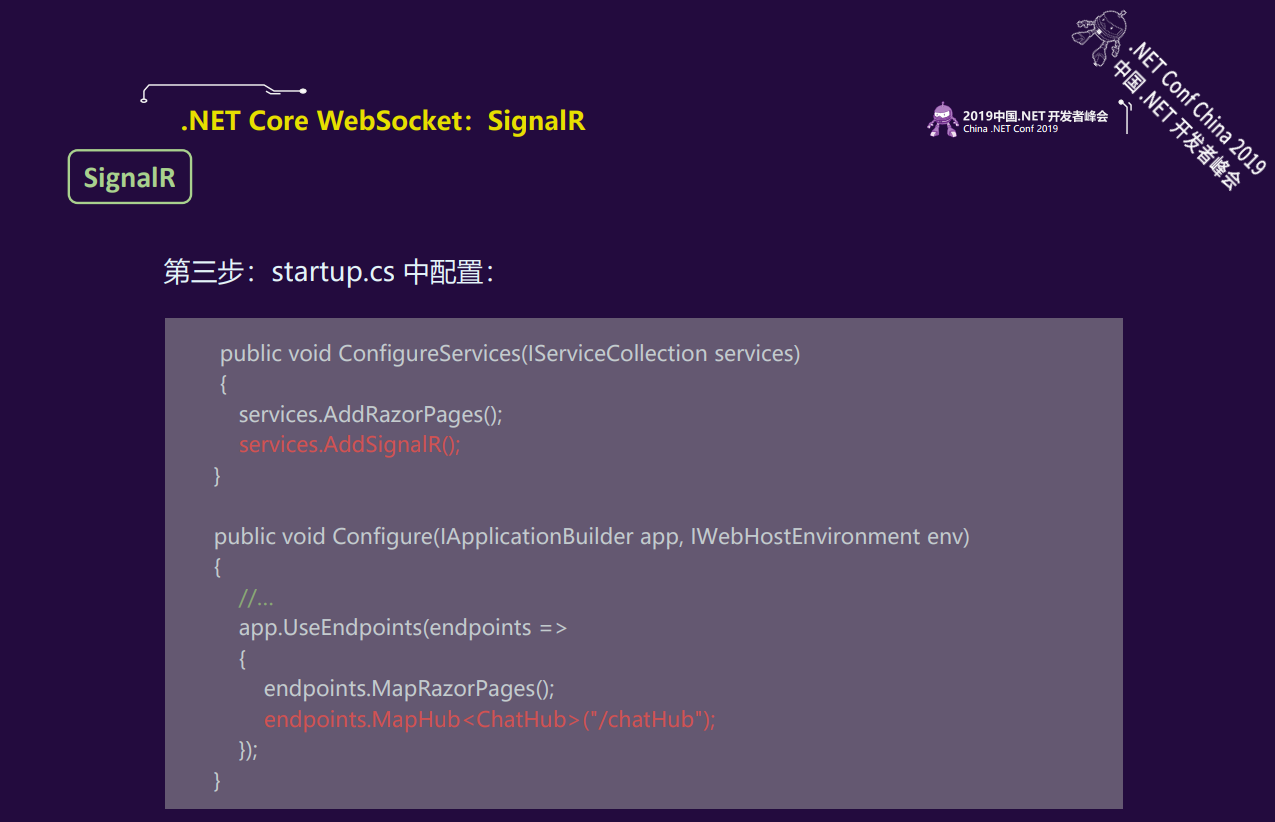Click the "China .NET Conf 2019" subtitle text
This screenshot has height=822, width=1275.
(1010, 129)
